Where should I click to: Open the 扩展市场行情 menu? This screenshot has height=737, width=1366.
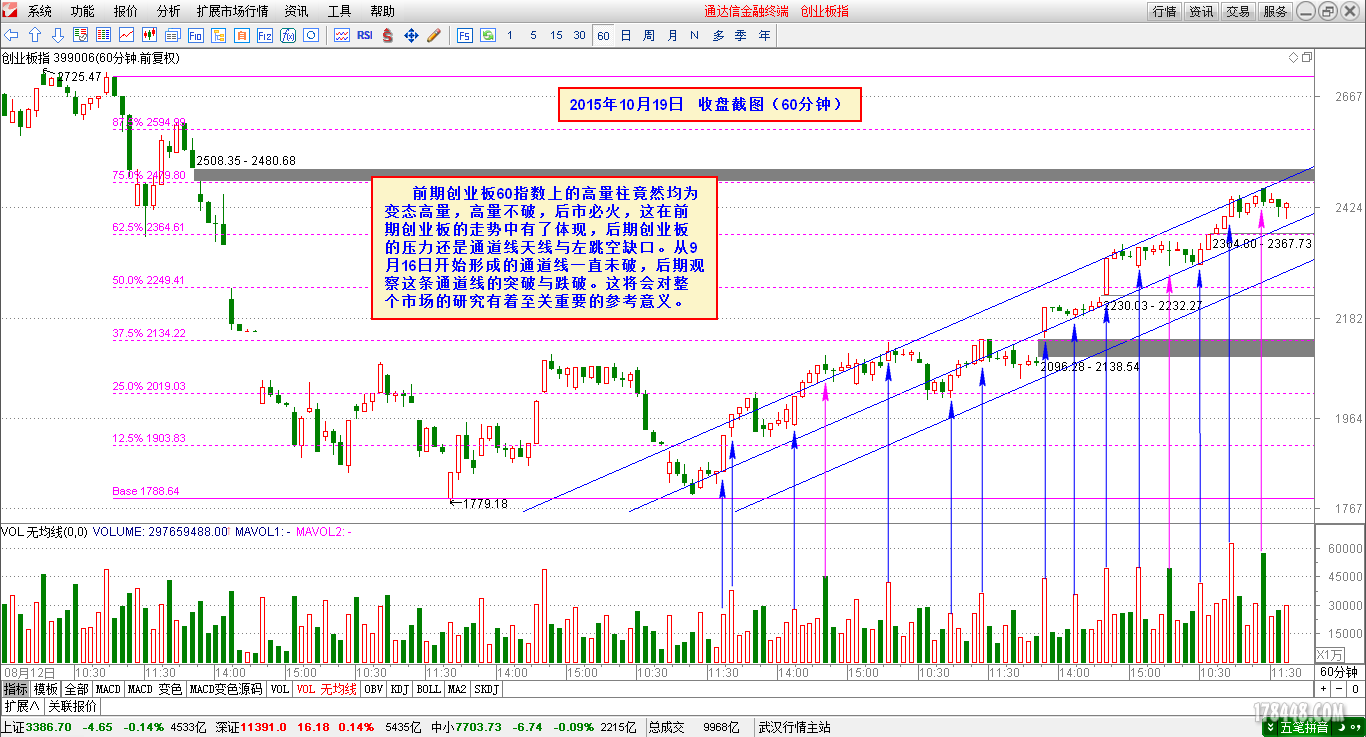coord(233,11)
